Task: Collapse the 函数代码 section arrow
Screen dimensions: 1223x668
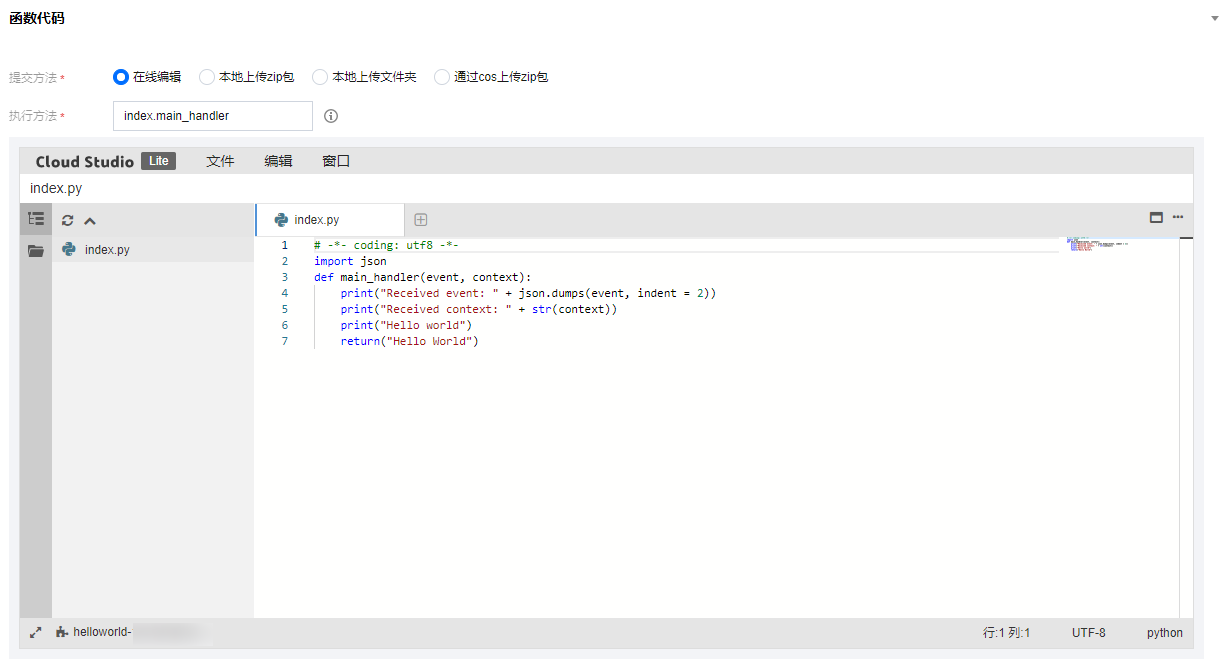Action: tap(1213, 19)
